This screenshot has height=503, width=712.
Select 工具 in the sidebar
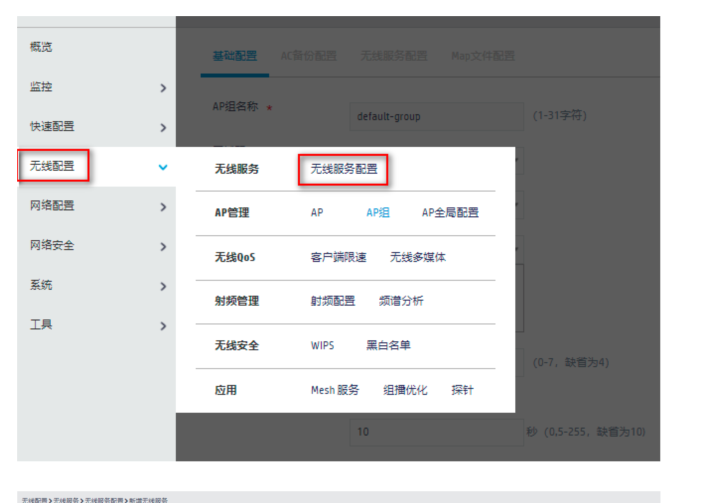pos(41,324)
